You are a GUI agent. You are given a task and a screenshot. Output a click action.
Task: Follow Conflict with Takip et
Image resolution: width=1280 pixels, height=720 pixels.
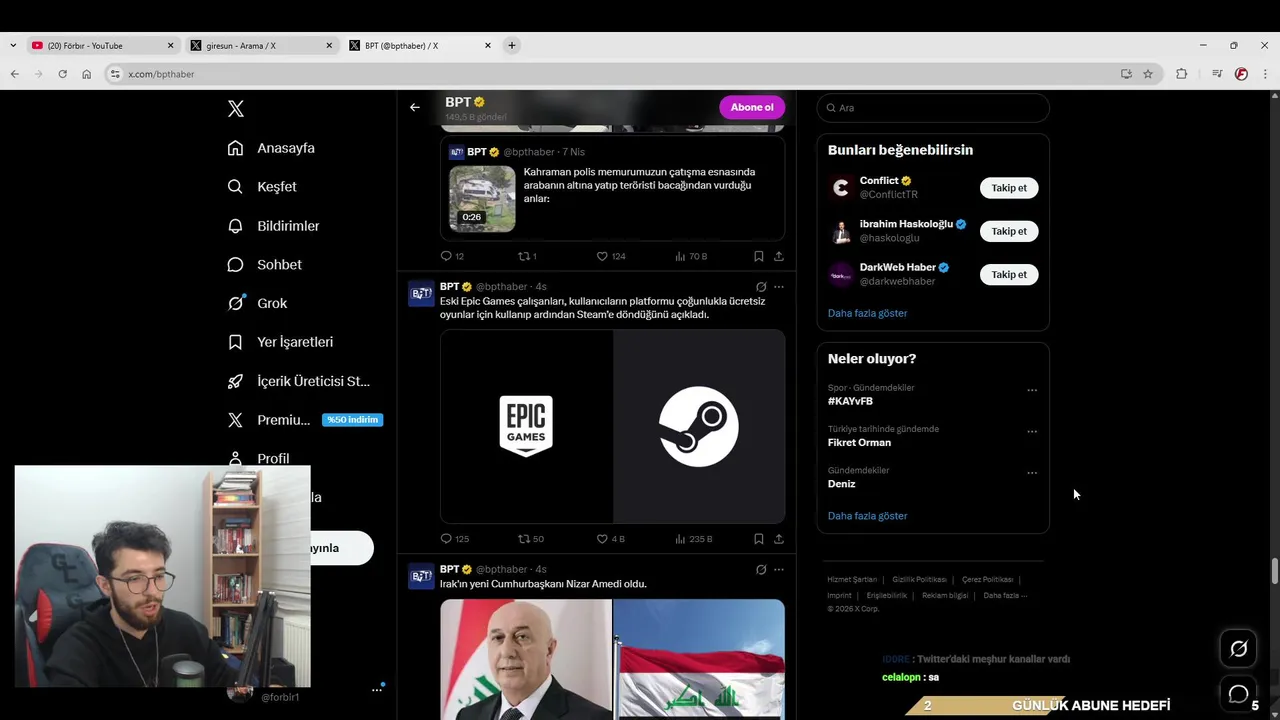(x=1009, y=188)
